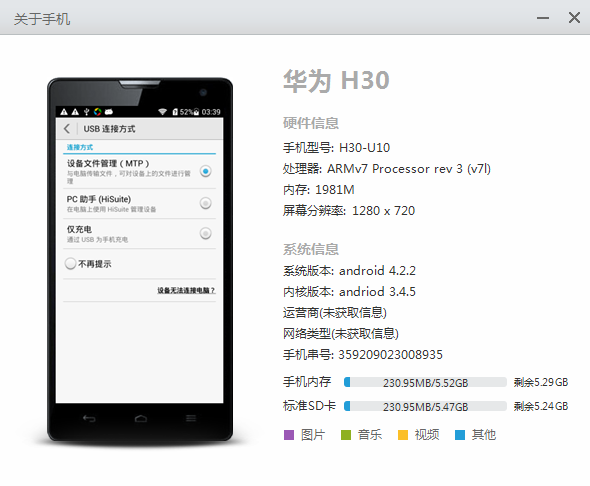Click the Wi-Fi icon in phone status bar
The width and height of the screenshot is (590, 486).
163,112
